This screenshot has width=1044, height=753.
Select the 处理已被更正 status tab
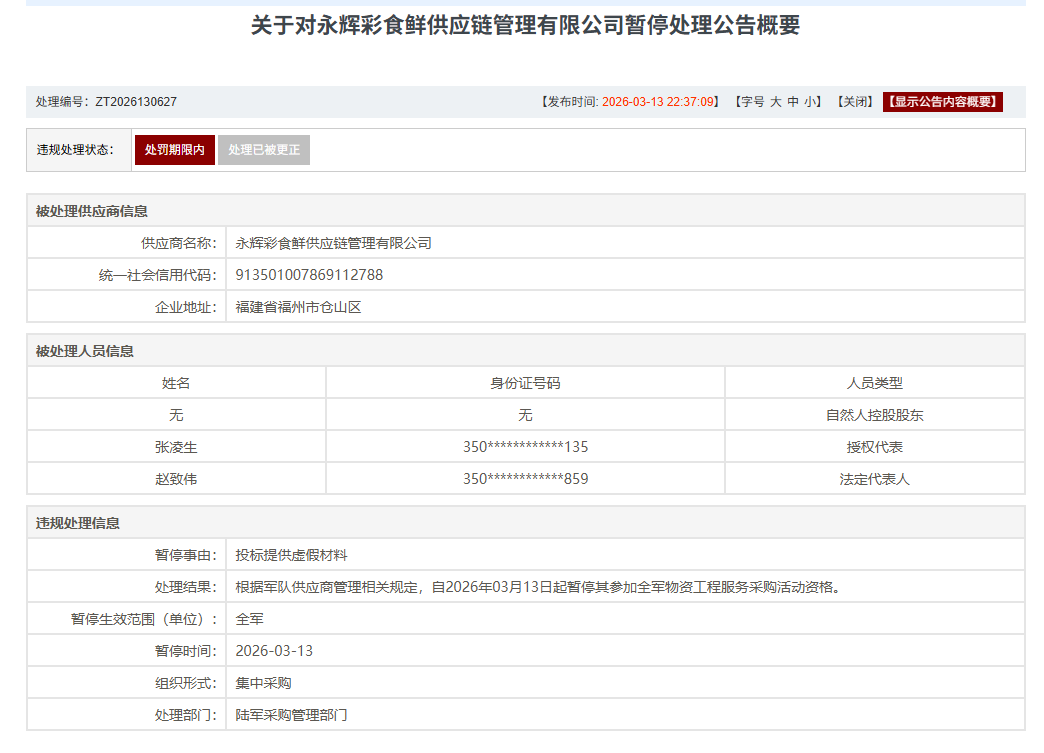(264, 150)
